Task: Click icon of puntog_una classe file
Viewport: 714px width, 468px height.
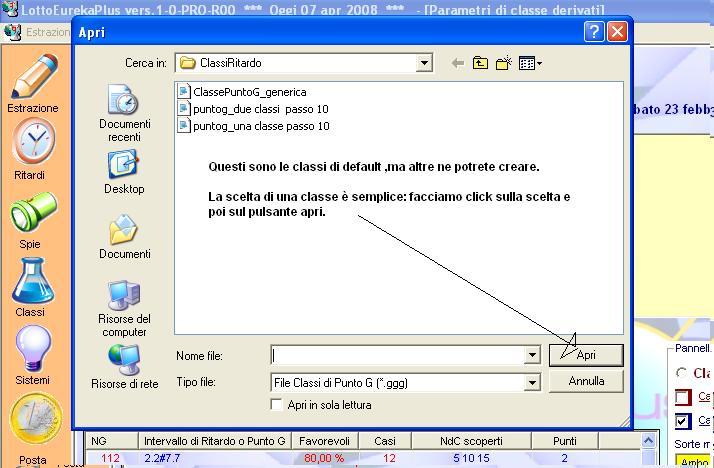Action: click(184, 126)
